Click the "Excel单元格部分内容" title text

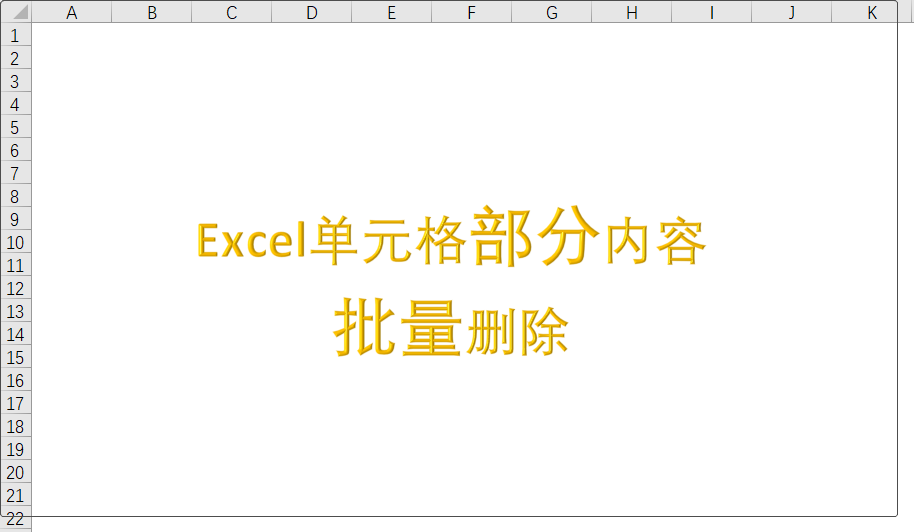click(x=452, y=237)
